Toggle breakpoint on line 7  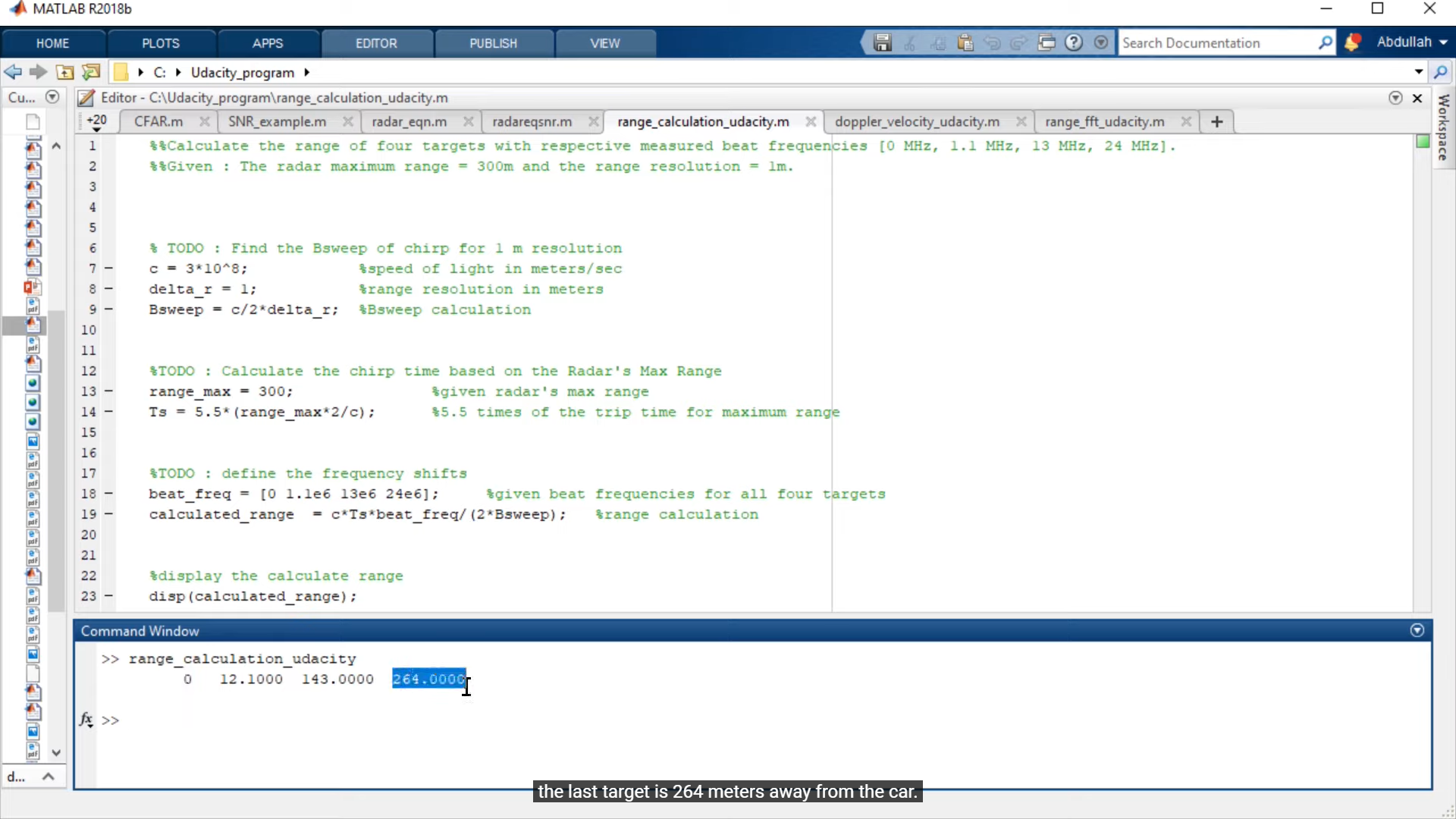click(108, 268)
